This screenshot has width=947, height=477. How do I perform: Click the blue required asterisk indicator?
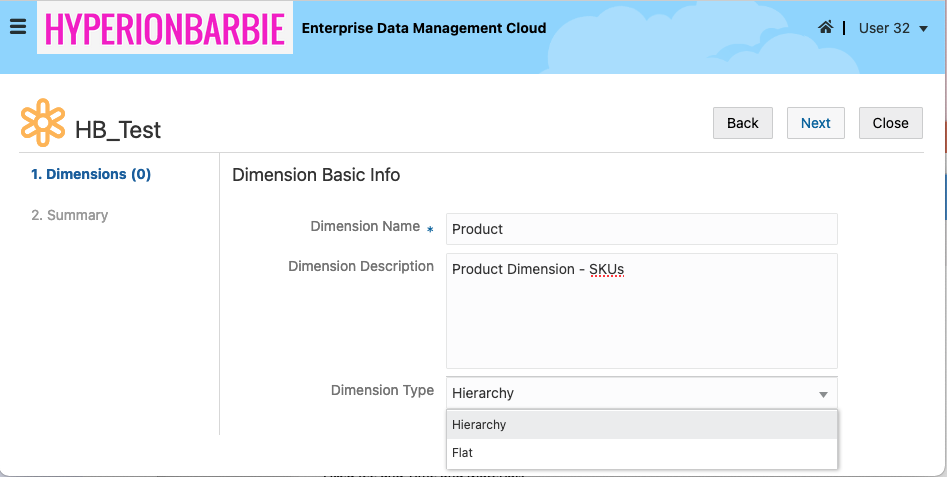430,230
